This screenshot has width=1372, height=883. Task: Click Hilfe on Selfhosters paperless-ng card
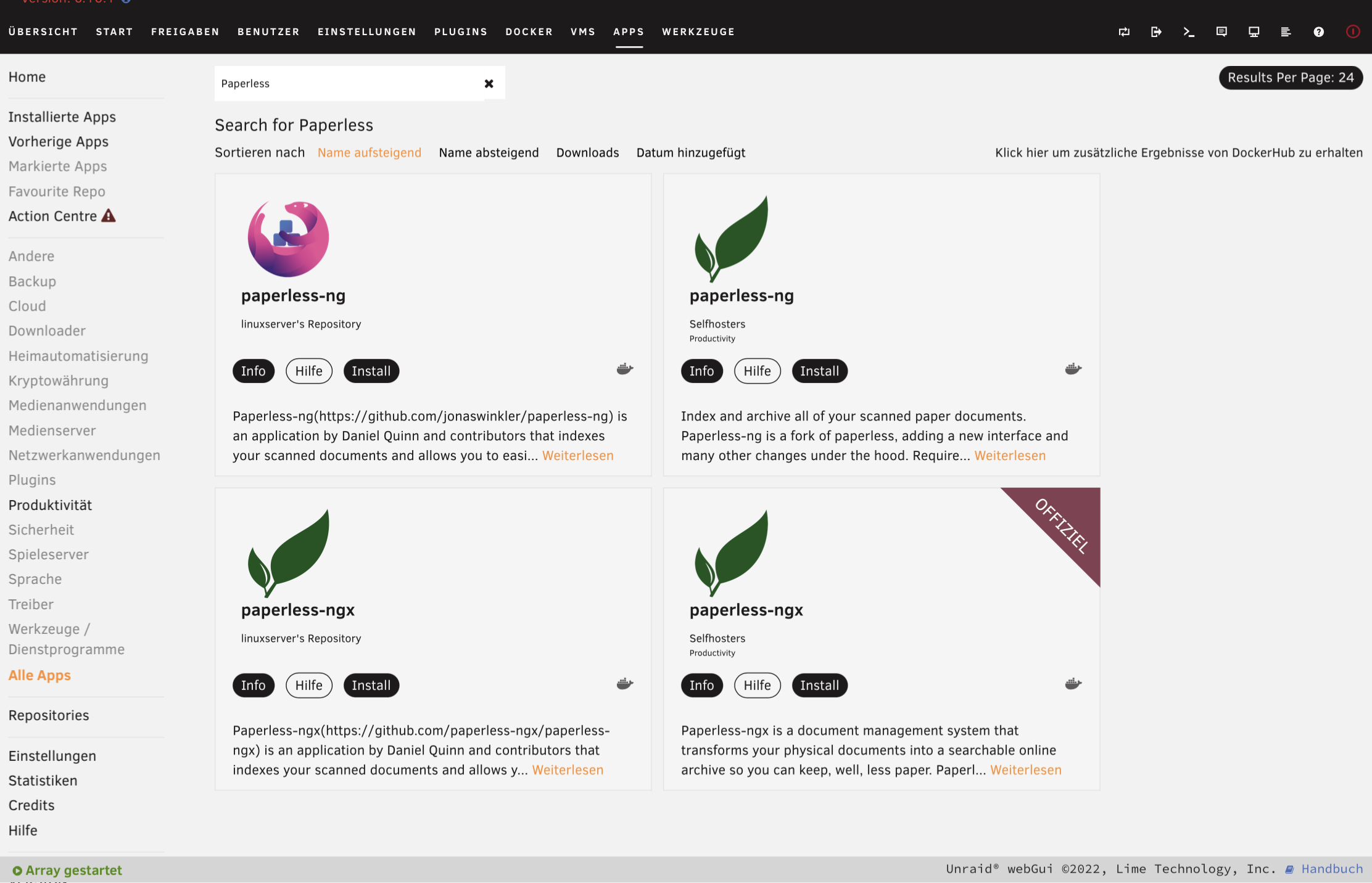[758, 371]
